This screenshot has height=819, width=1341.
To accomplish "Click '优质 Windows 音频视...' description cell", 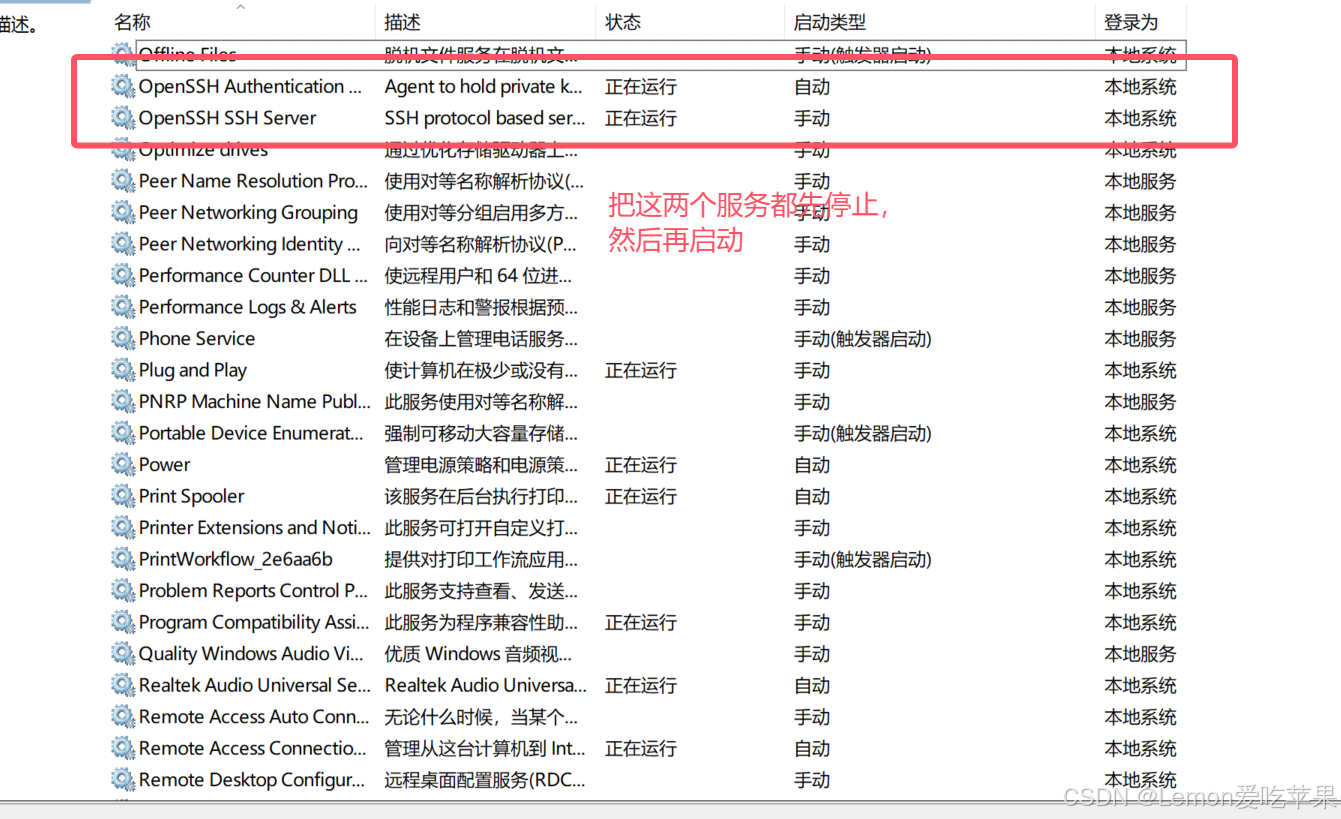I will (x=478, y=654).
